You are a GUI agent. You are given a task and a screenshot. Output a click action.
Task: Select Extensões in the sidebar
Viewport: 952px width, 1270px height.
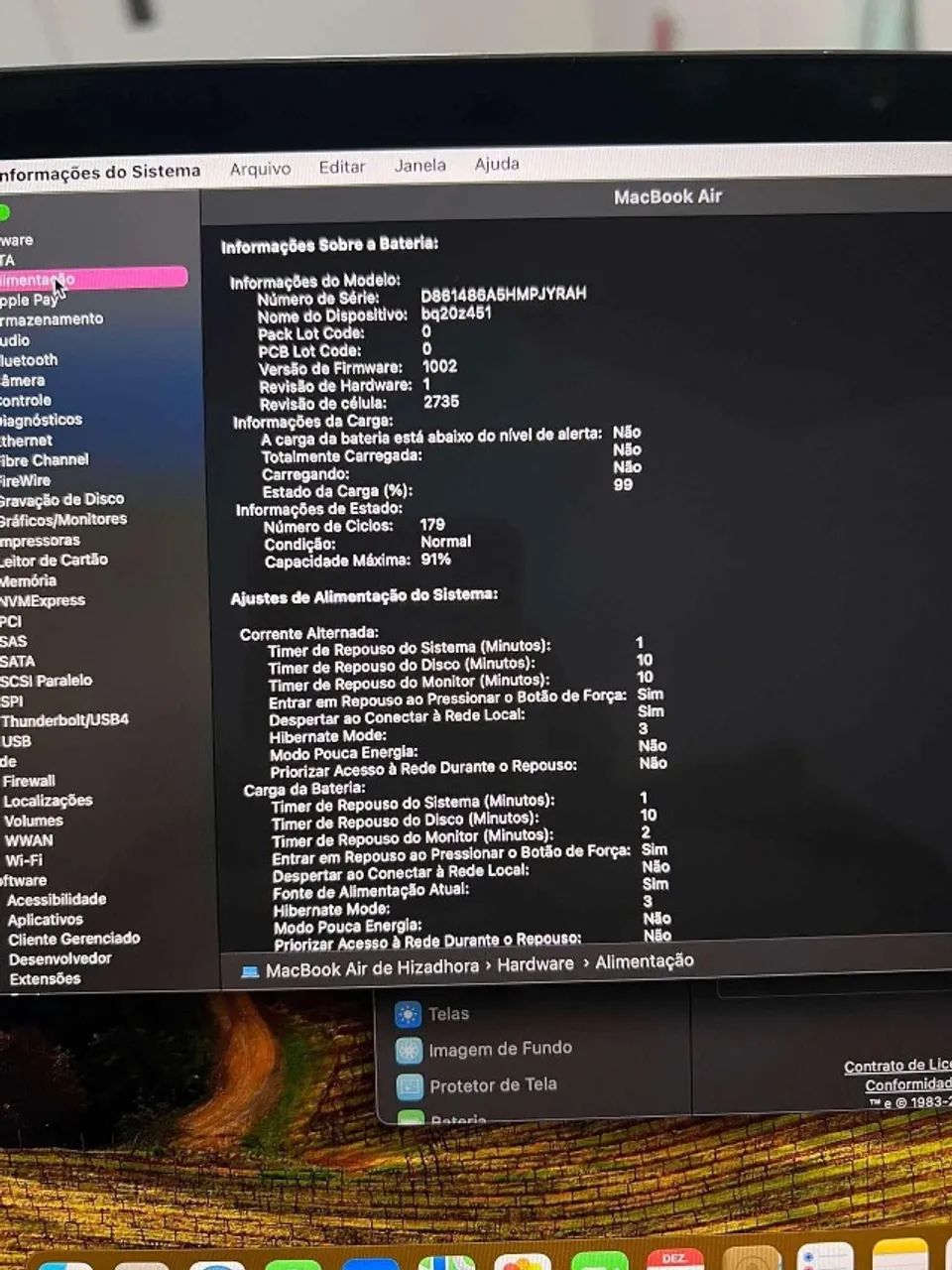(46, 979)
